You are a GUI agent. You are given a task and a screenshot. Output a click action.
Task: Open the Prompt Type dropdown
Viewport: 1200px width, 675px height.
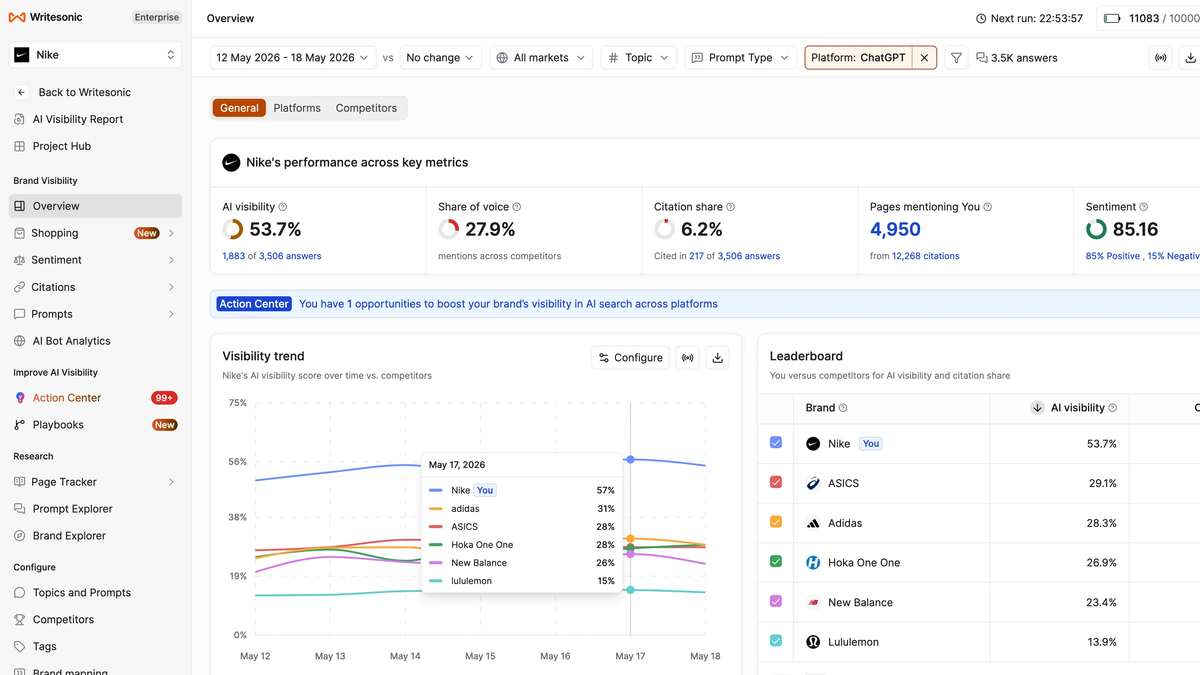tap(740, 58)
